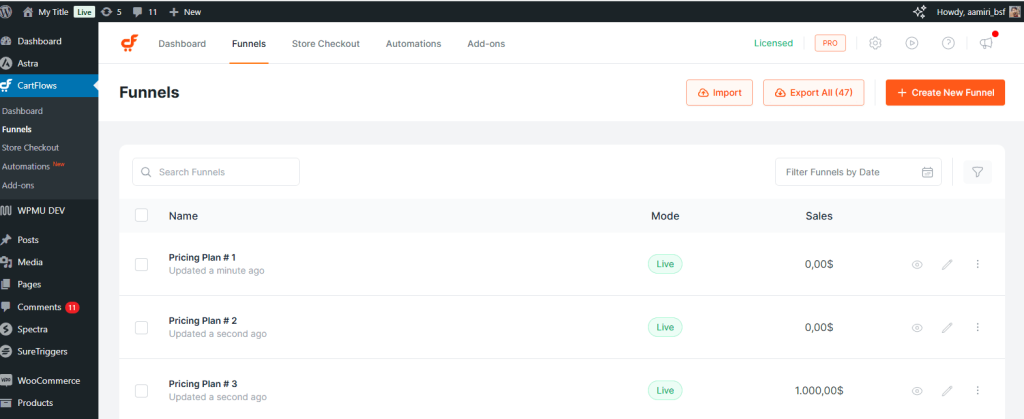Open the video tutorial play icon
Viewport: 1024px width, 419px height.
[x=912, y=43]
